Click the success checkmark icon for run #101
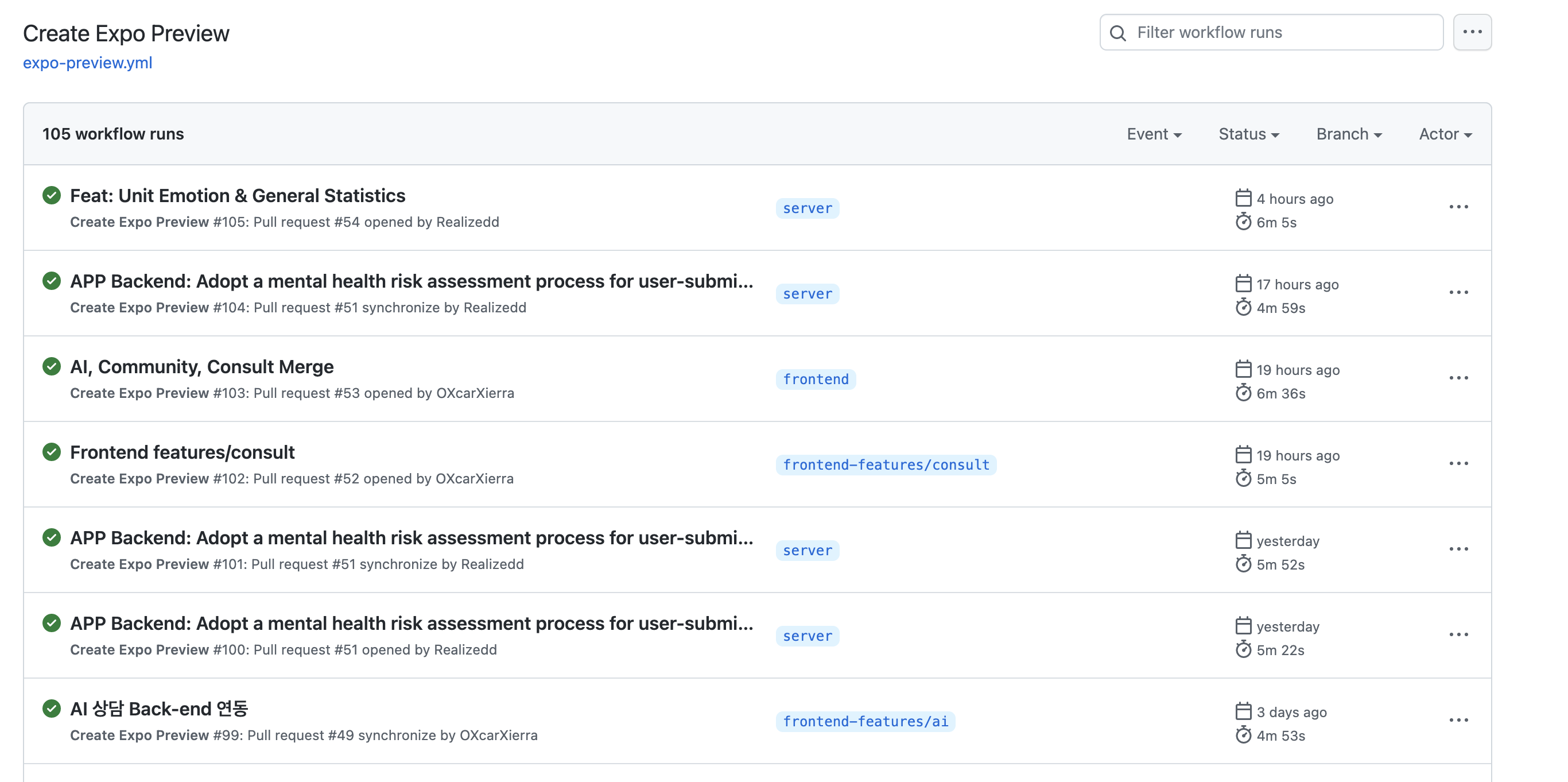 click(x=52, y=538)
